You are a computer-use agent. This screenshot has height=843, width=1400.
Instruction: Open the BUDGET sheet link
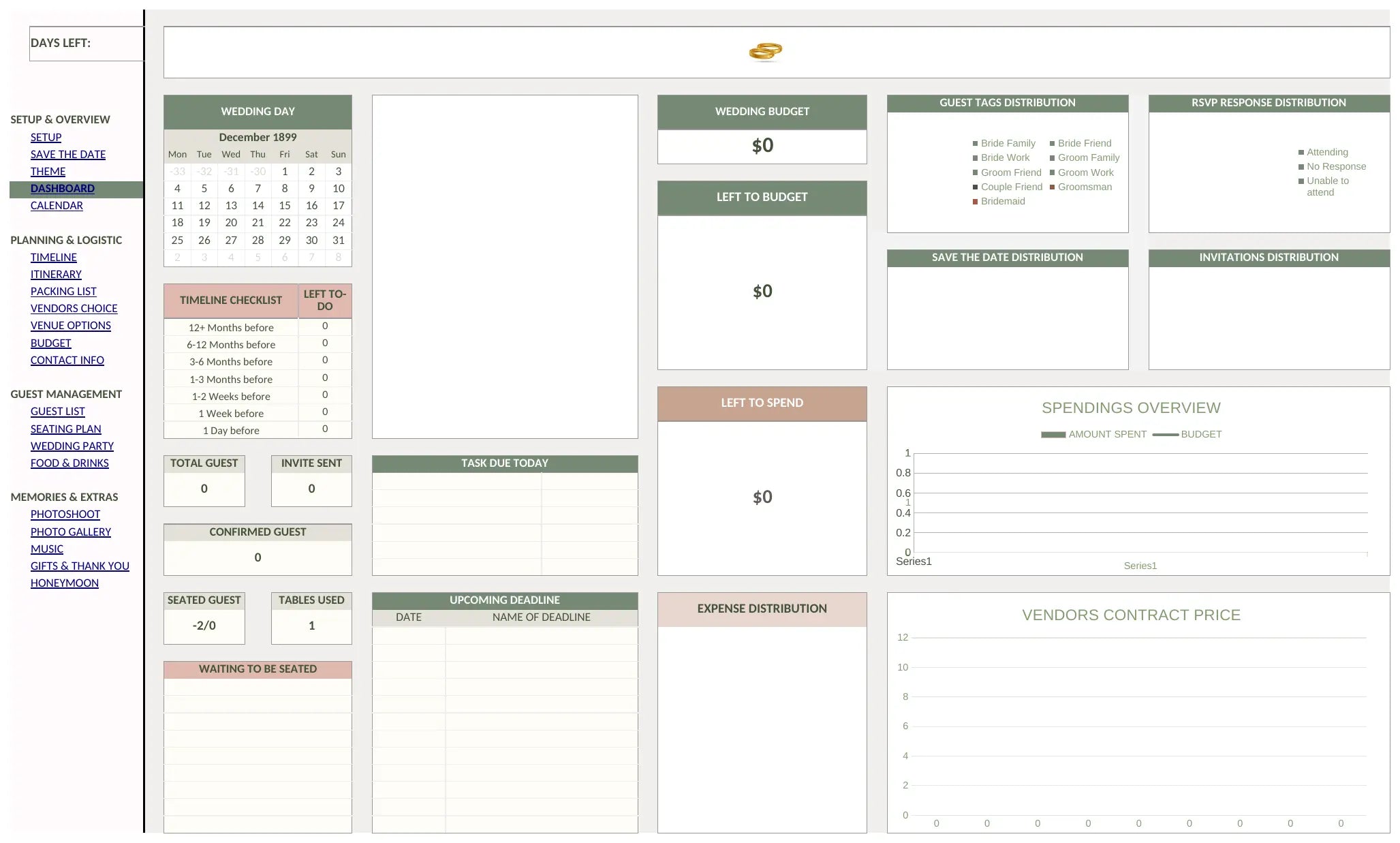click(x=50, y=343)
